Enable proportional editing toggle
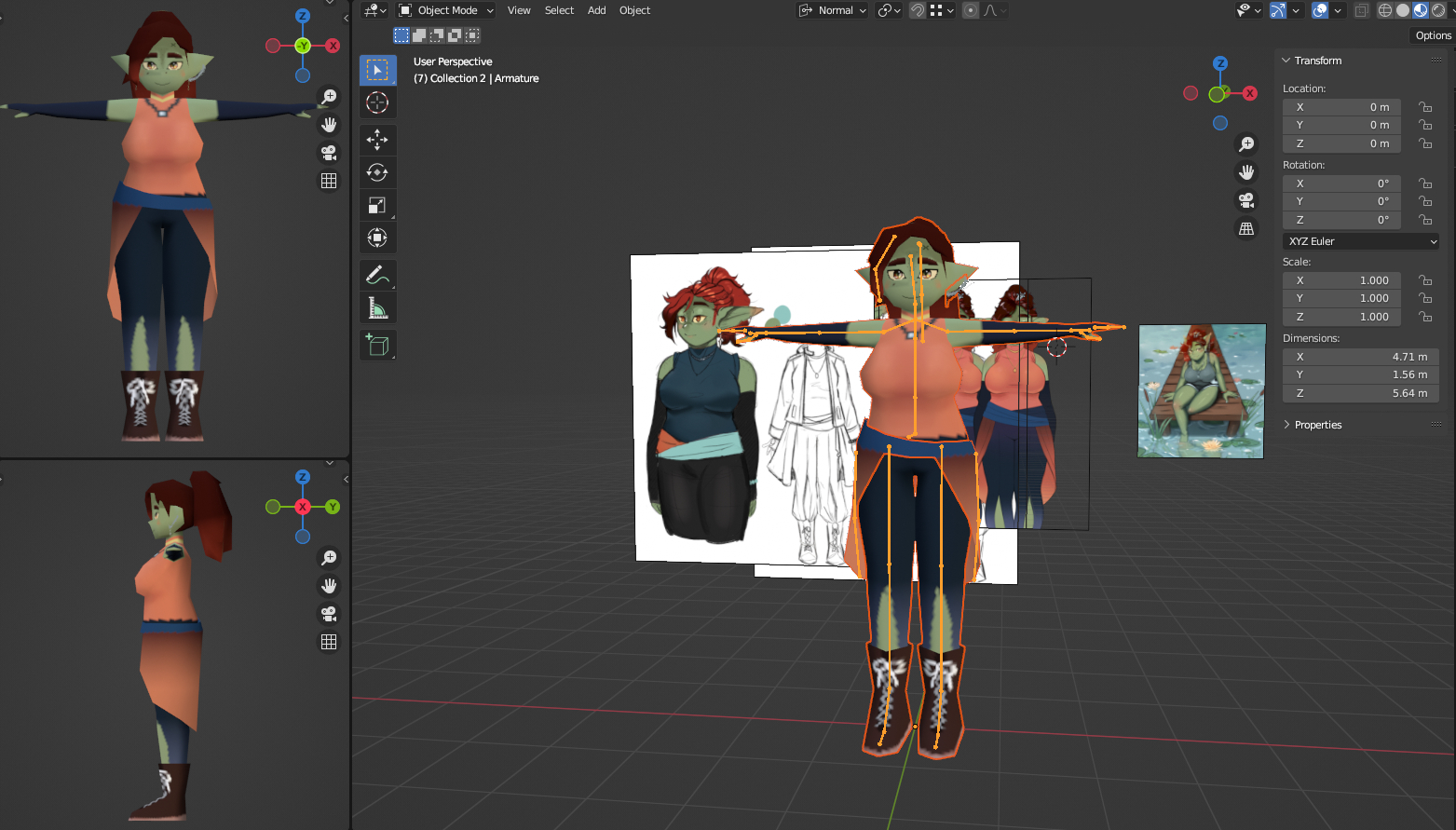 [x=971, y=10]
